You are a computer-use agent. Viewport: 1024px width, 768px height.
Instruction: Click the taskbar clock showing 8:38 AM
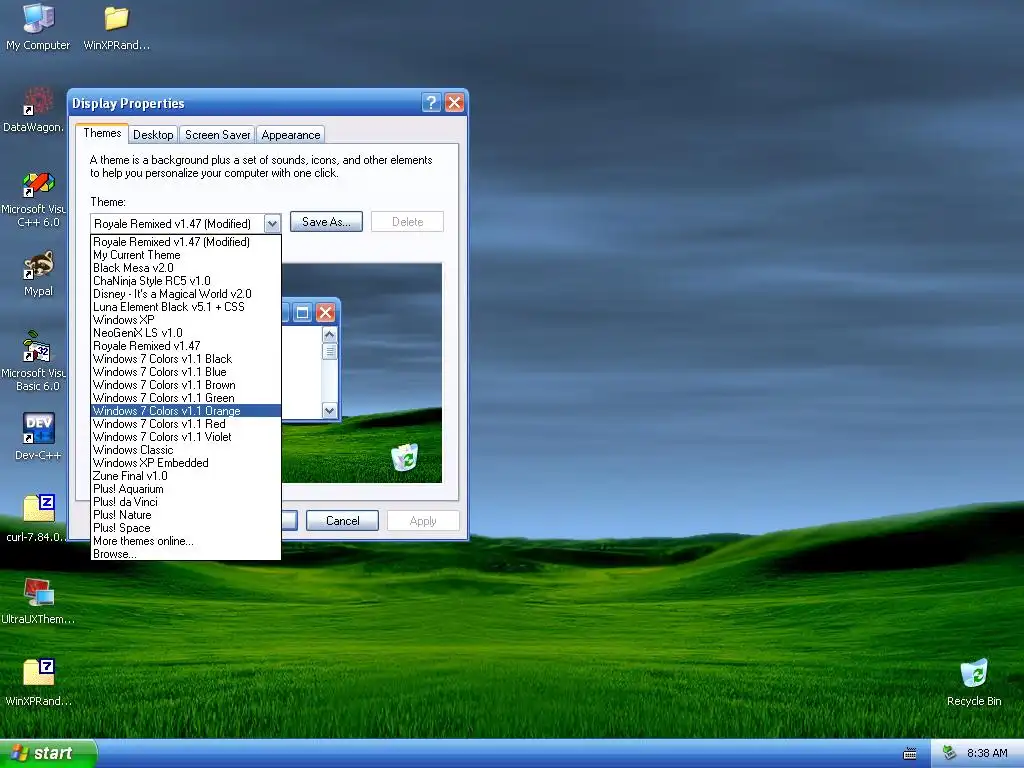pos(987,753)
